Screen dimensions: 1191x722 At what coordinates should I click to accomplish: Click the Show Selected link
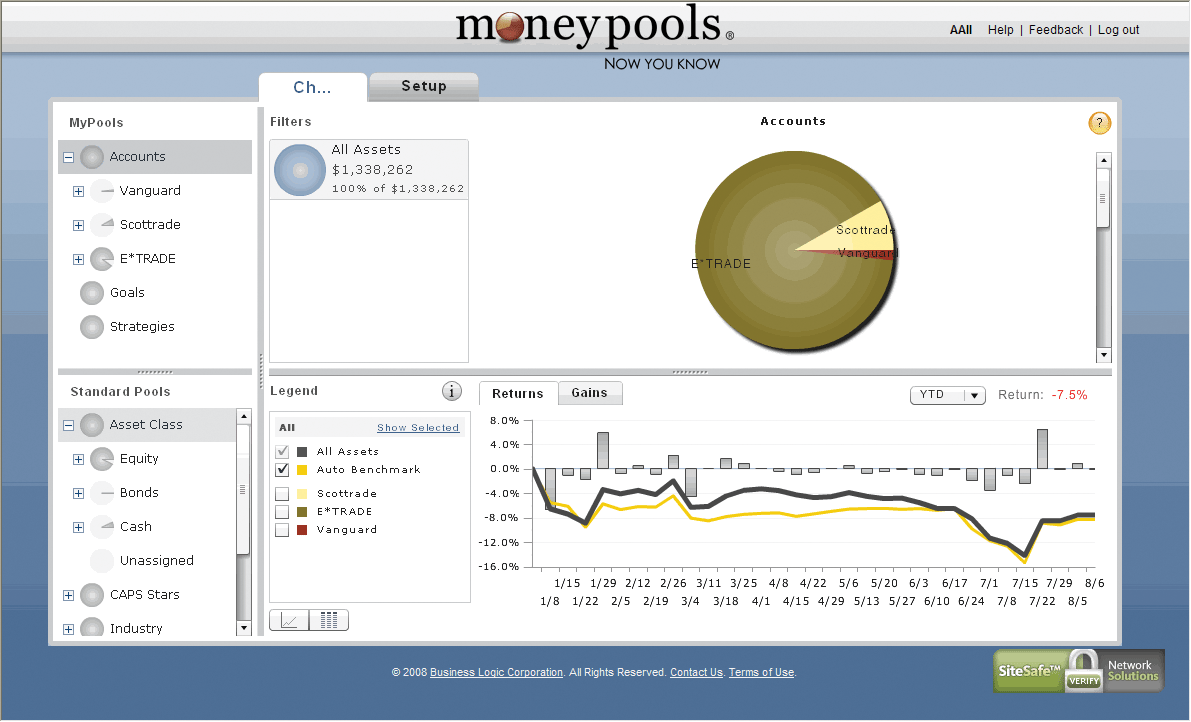pos(418,428)
